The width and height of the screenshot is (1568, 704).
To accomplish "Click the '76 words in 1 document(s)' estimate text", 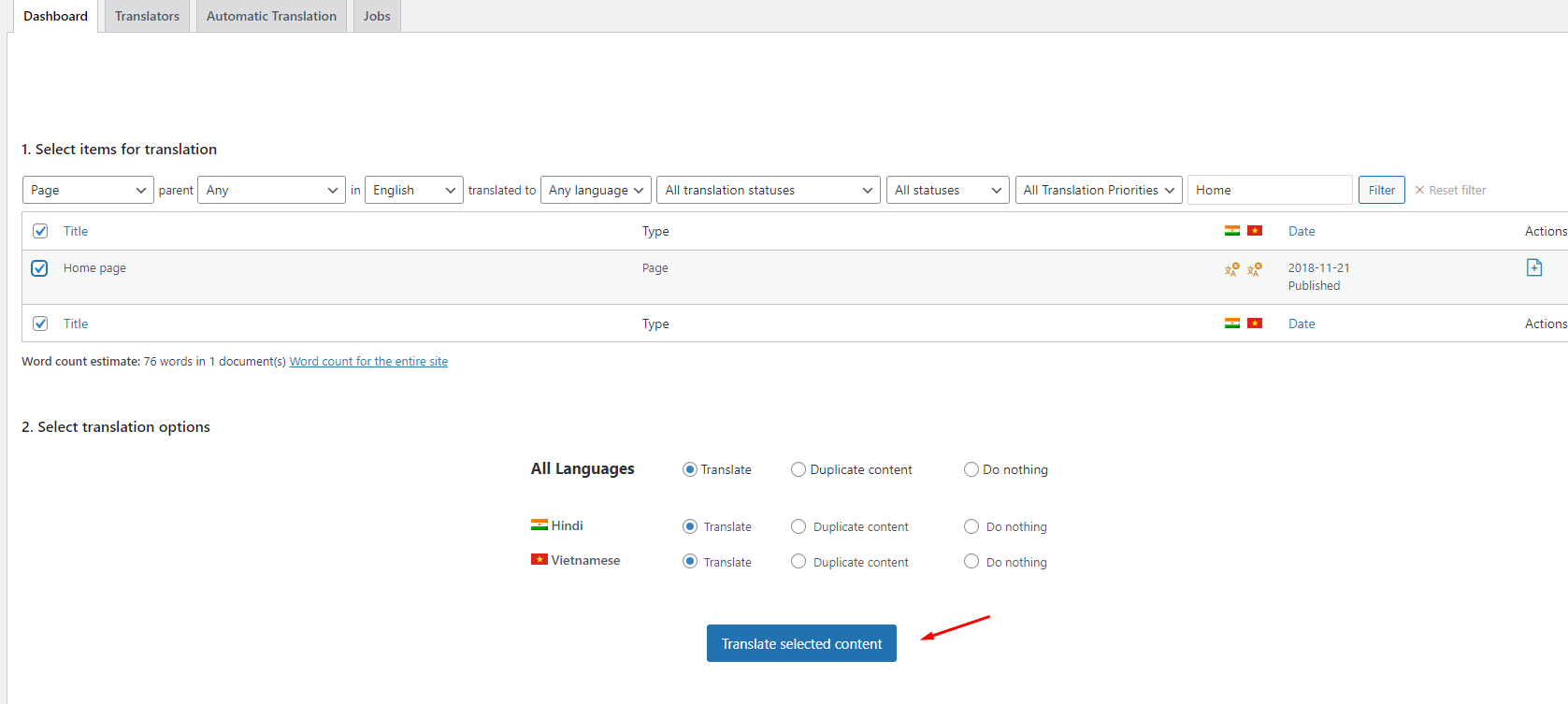I will tap(215, 361).
